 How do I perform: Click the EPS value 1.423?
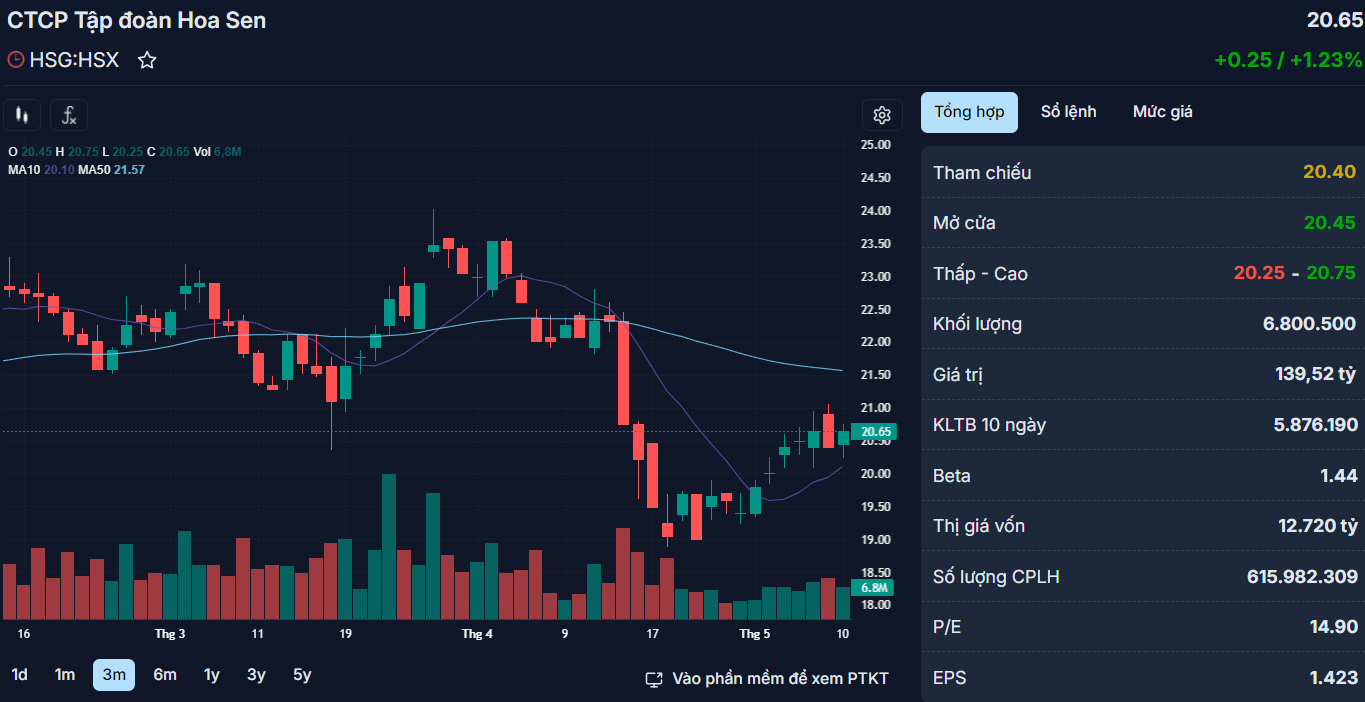[x=1334, y=678]
